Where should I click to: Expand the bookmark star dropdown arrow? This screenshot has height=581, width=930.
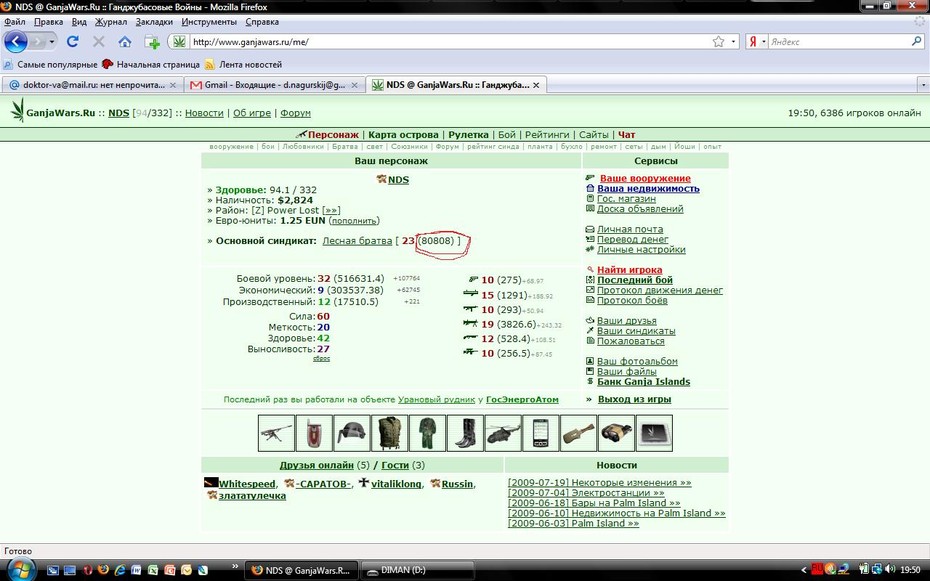(x=734, y=42)
